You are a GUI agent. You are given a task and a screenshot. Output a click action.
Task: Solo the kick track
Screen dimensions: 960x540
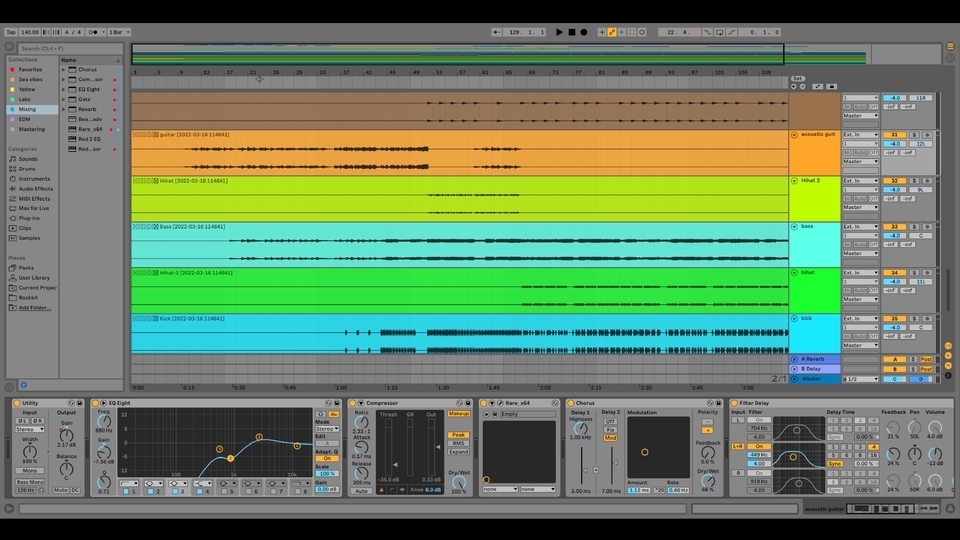coord(914,318)
